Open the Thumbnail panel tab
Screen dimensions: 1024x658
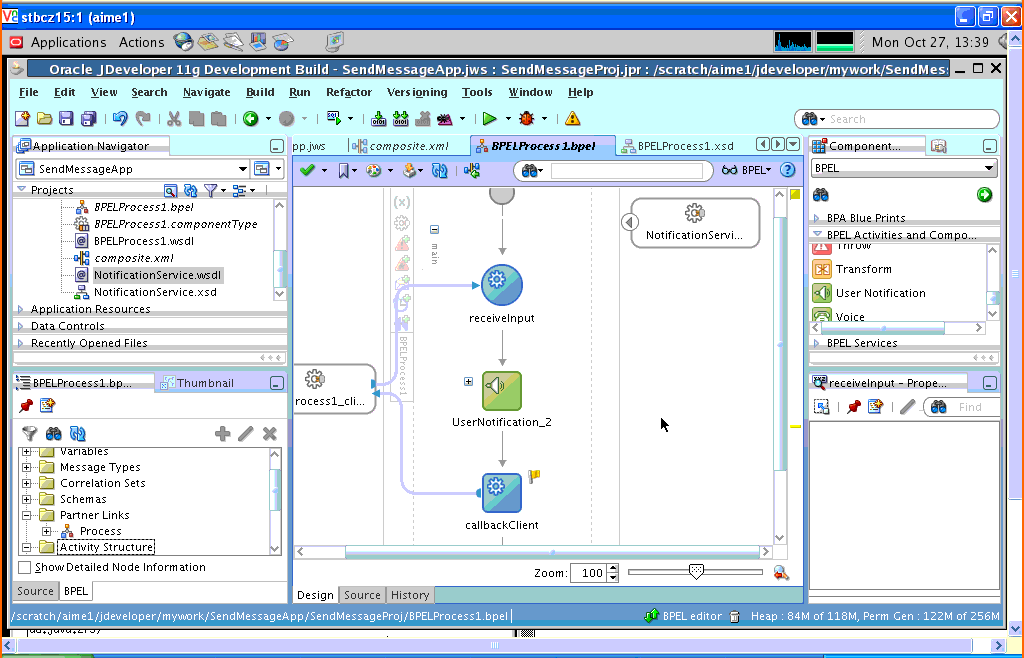pos(197,383)
